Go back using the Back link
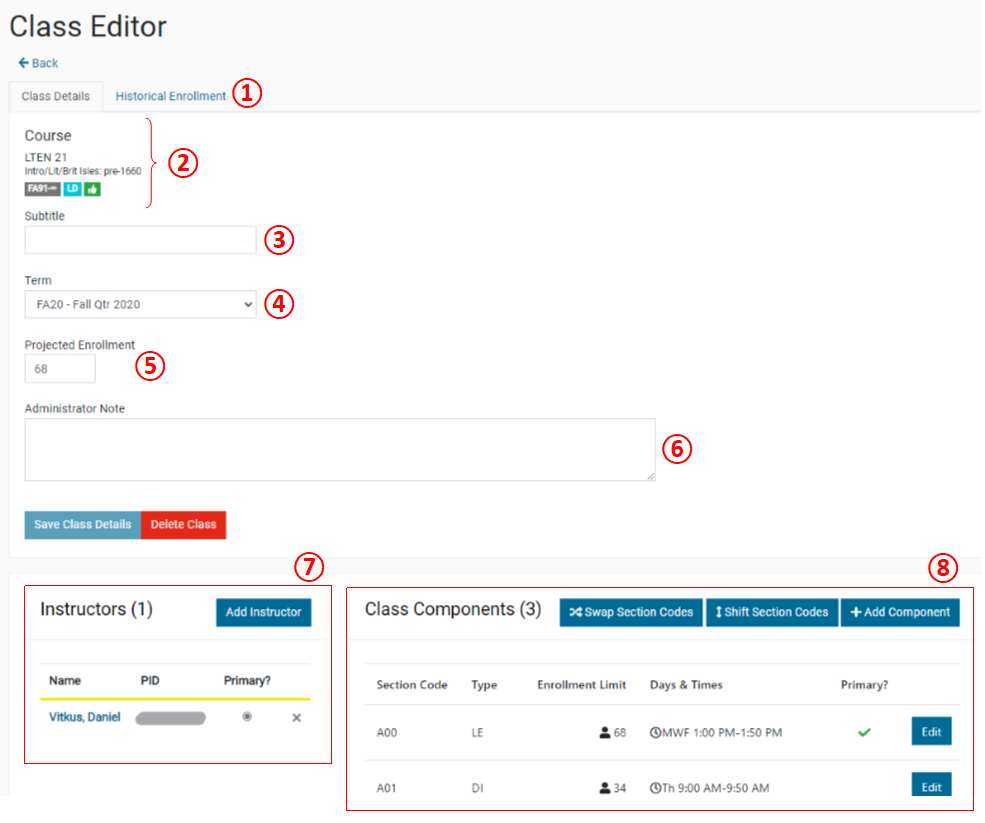 39,63
